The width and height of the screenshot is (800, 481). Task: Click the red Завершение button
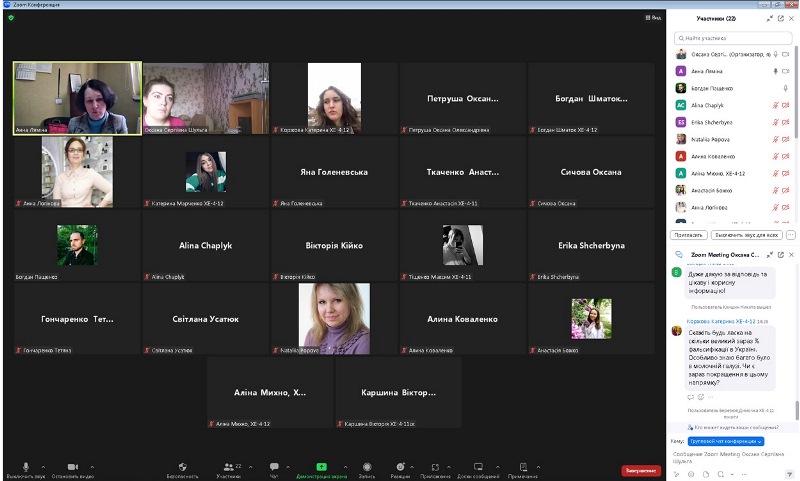tap(641, 470)
